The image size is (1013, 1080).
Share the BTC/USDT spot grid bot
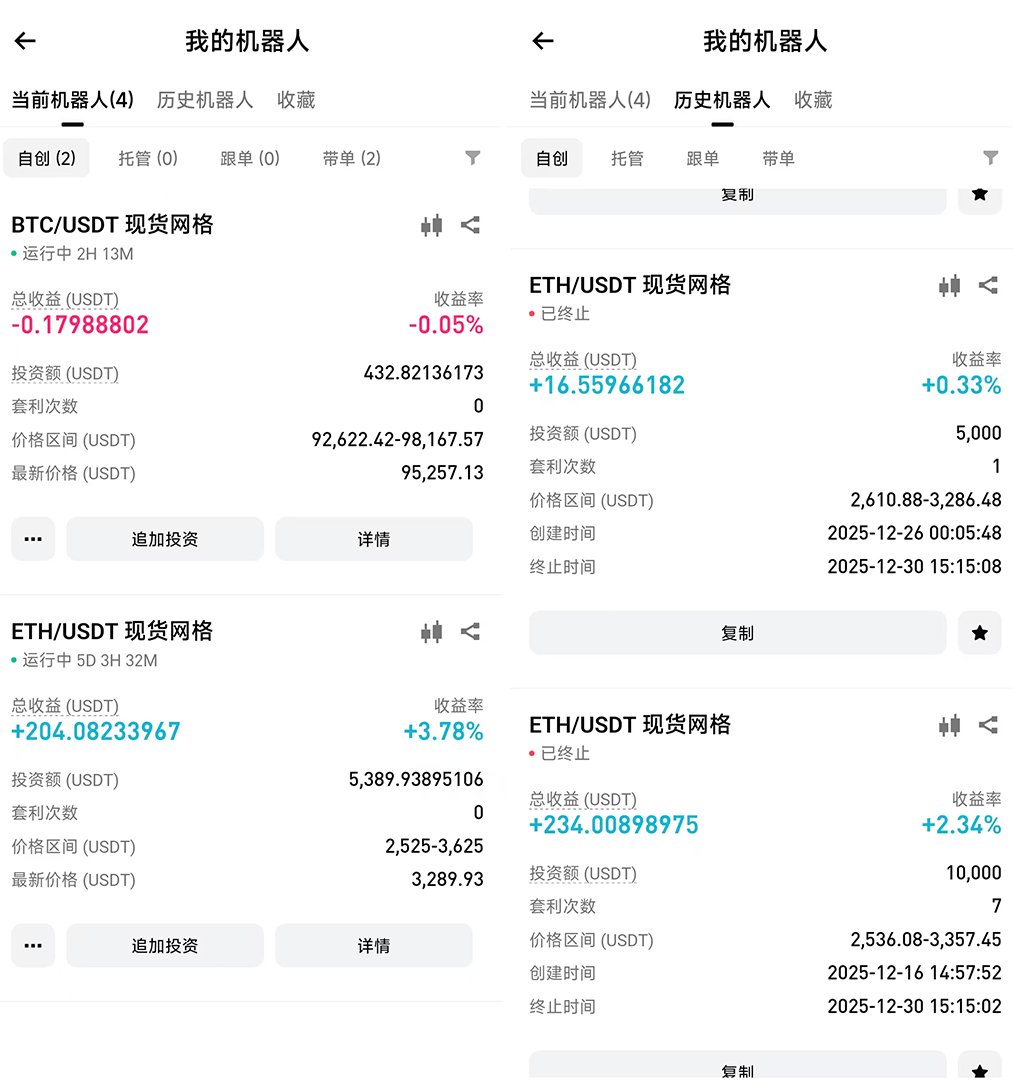[470, 225]
